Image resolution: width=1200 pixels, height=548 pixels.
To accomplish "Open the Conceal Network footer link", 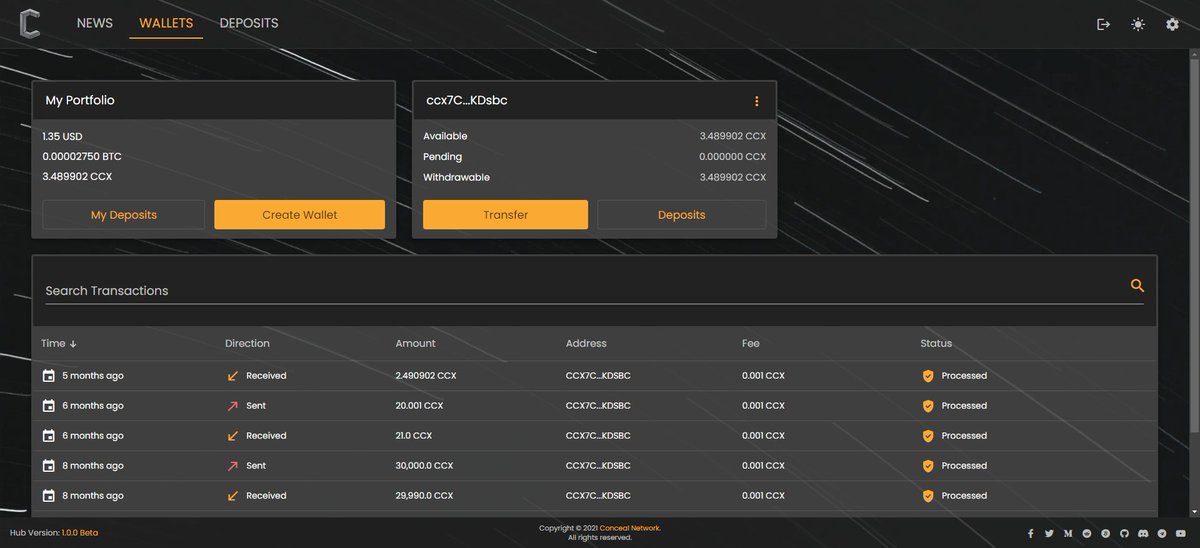I will pyautogui.click(x=630, y=528).
